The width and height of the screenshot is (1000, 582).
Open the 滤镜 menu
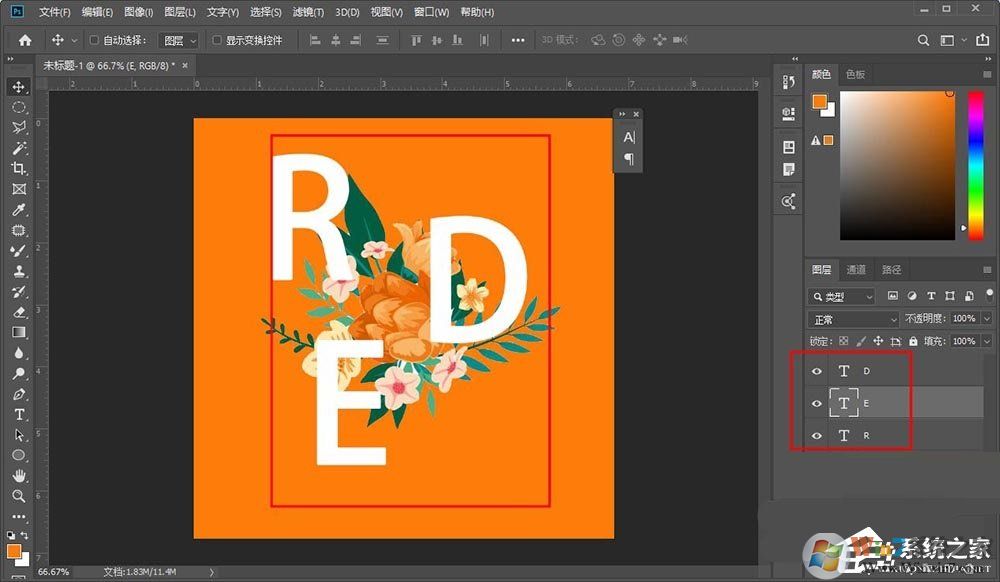point(306,11)
